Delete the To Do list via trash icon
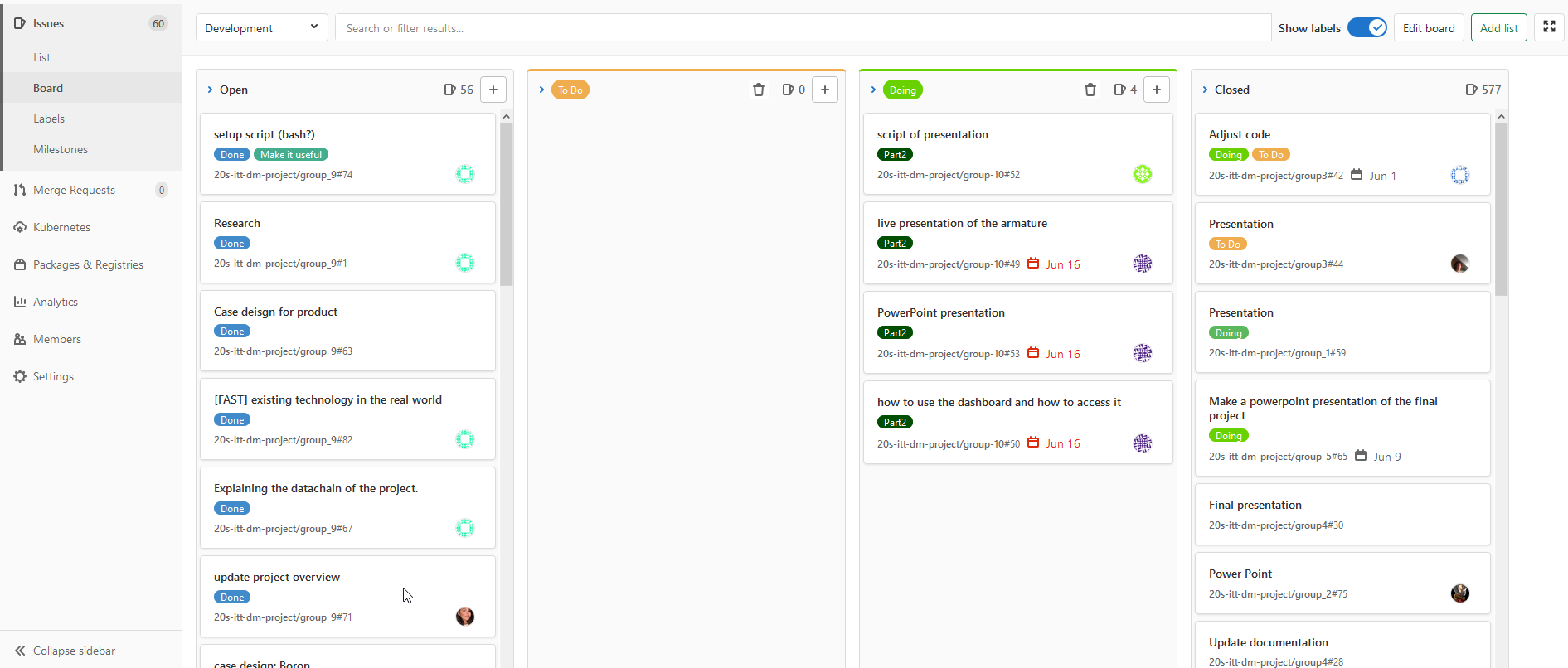The width and height of the screenshot is (1568, 668). pos(759,90)
